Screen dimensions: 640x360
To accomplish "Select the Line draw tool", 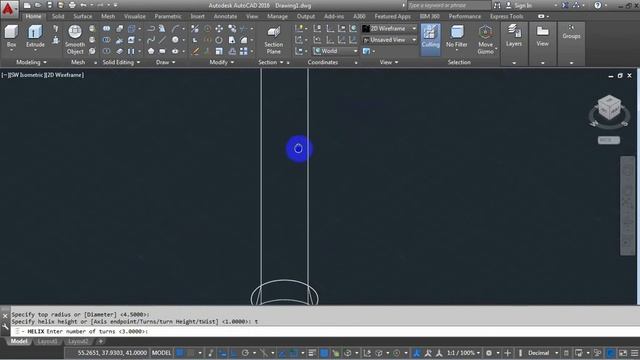I will [162, 40].
